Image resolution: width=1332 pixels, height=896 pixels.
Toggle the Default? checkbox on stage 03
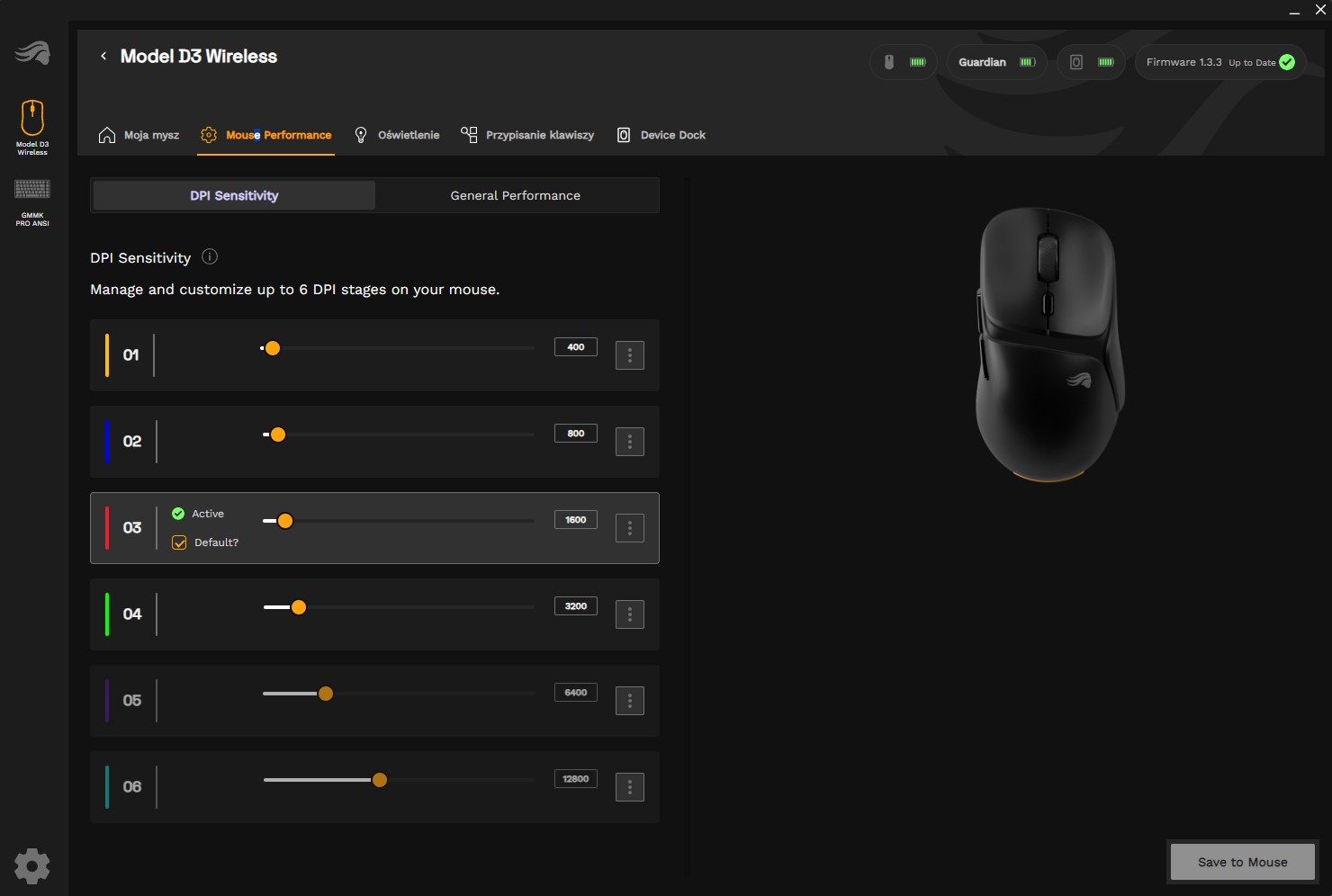pyautogui.click(x=179, y=542)
